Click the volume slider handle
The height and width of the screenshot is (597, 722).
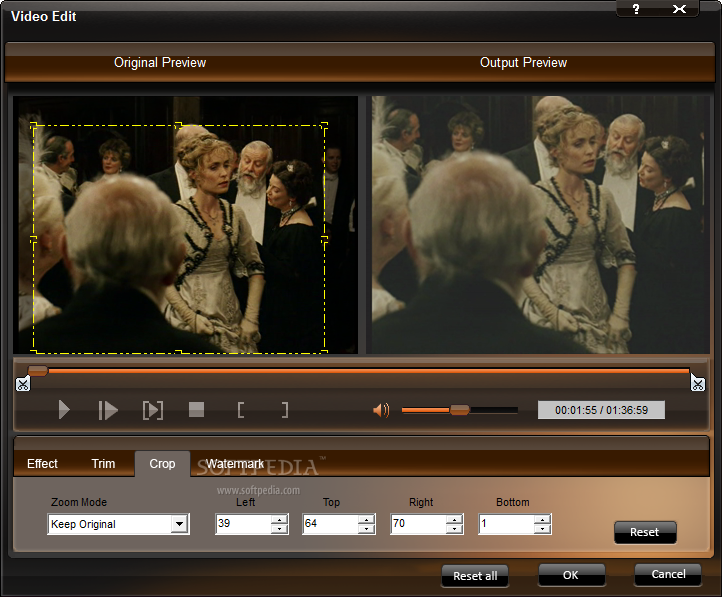(x=459, y=410)
